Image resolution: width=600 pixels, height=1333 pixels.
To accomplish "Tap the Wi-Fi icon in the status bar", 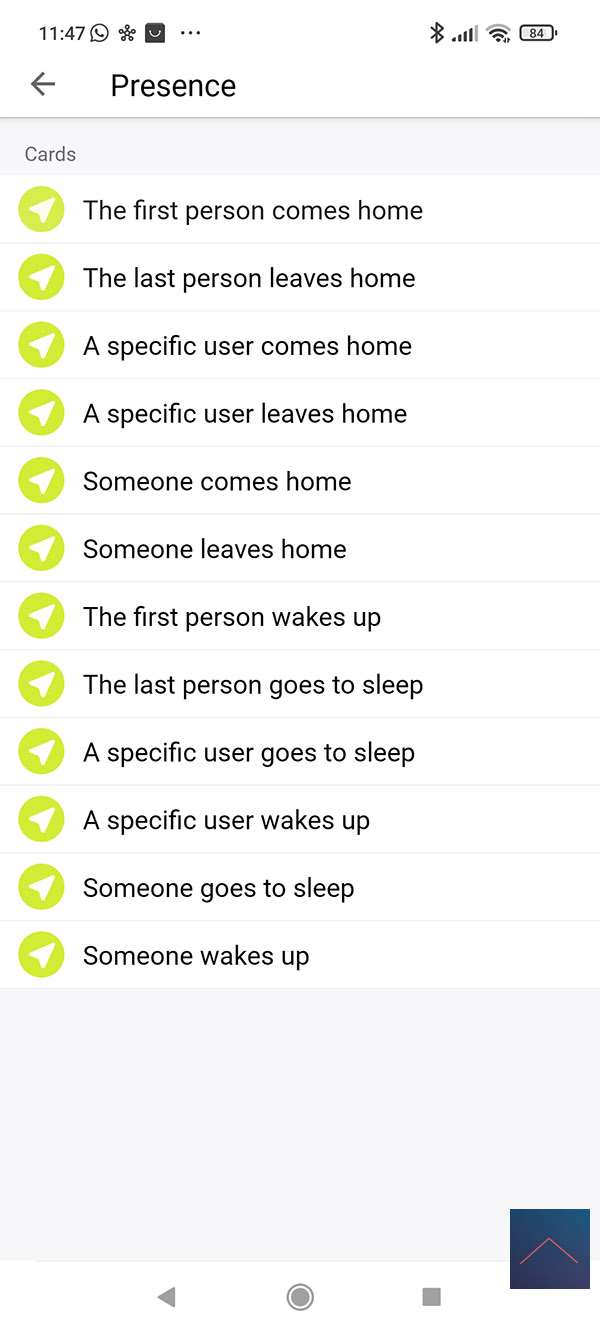I will 498,33.
